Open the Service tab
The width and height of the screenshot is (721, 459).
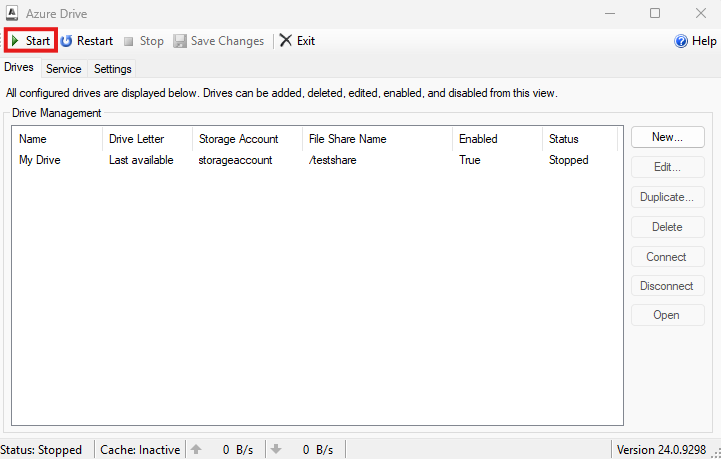63,69
